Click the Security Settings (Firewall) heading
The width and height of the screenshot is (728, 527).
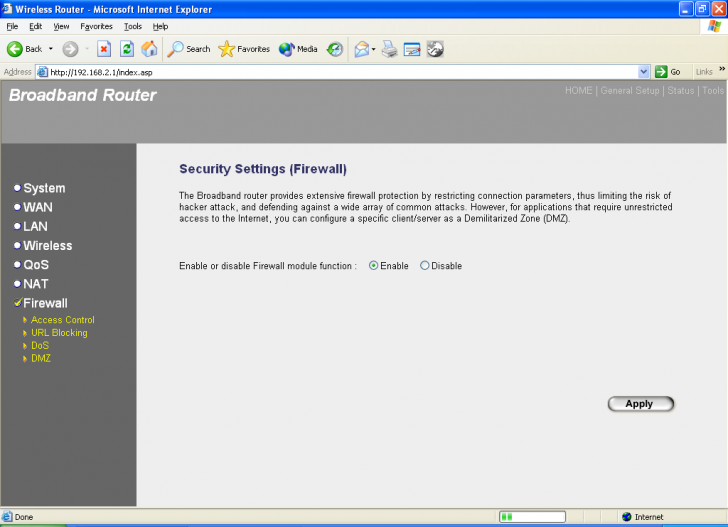[263, 169]
